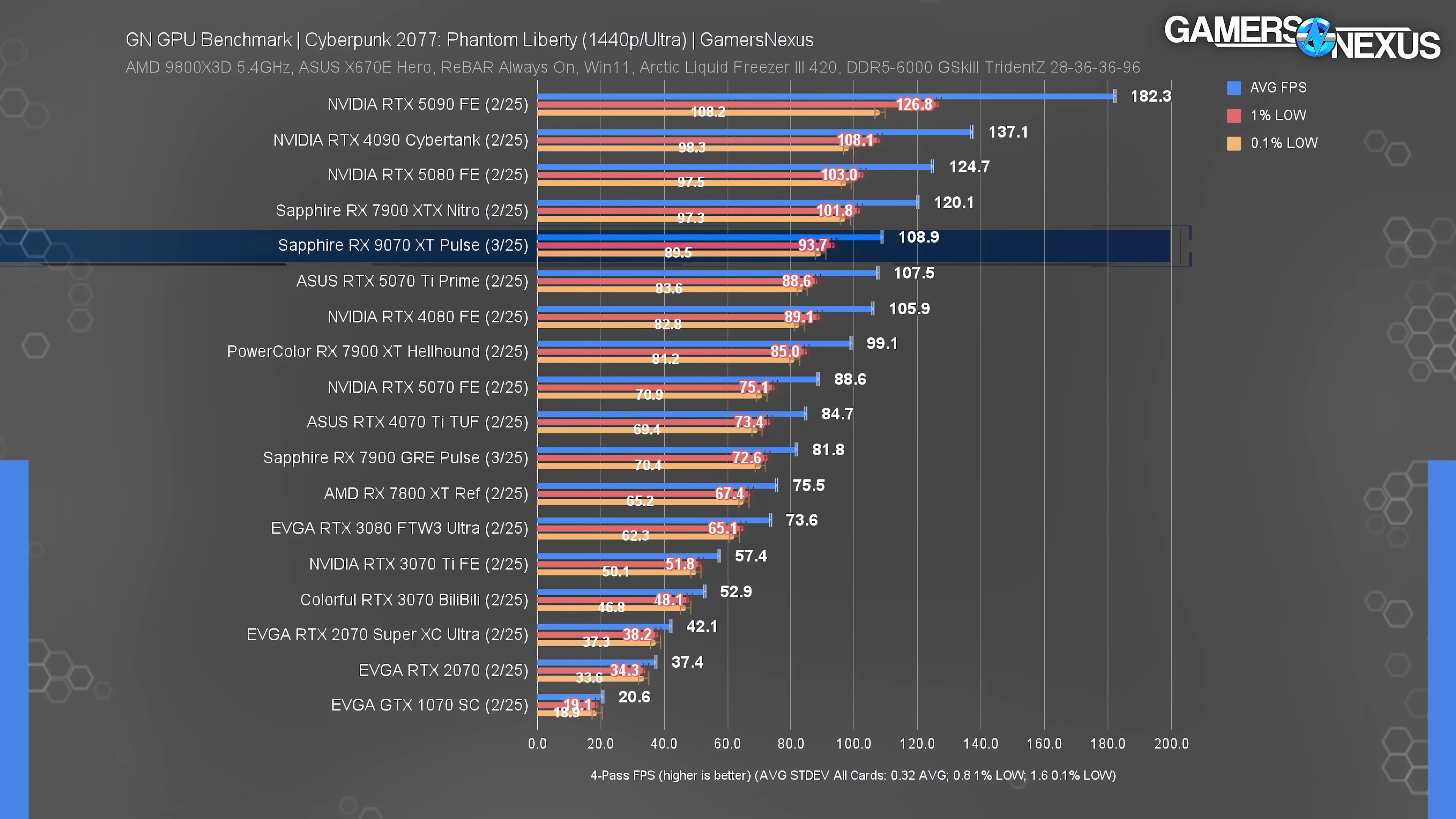1456x819 pixels.
Task: Select the 1% LOW legend label
Action: click(1278, 115)
